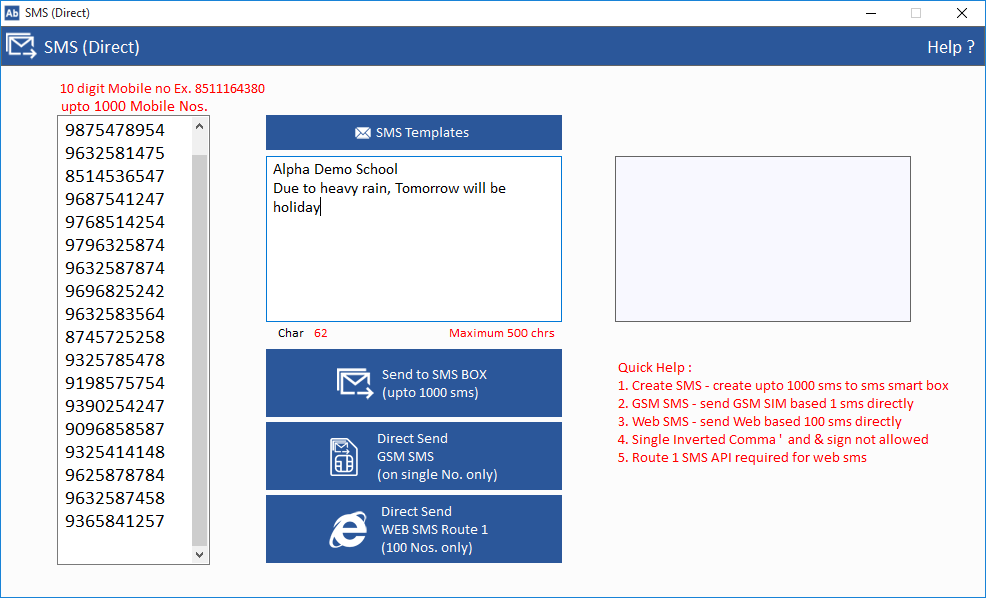Click the SIM card GSM SMS icon
The width and height of the screenshot is (986, 598).
click(343, 457)
